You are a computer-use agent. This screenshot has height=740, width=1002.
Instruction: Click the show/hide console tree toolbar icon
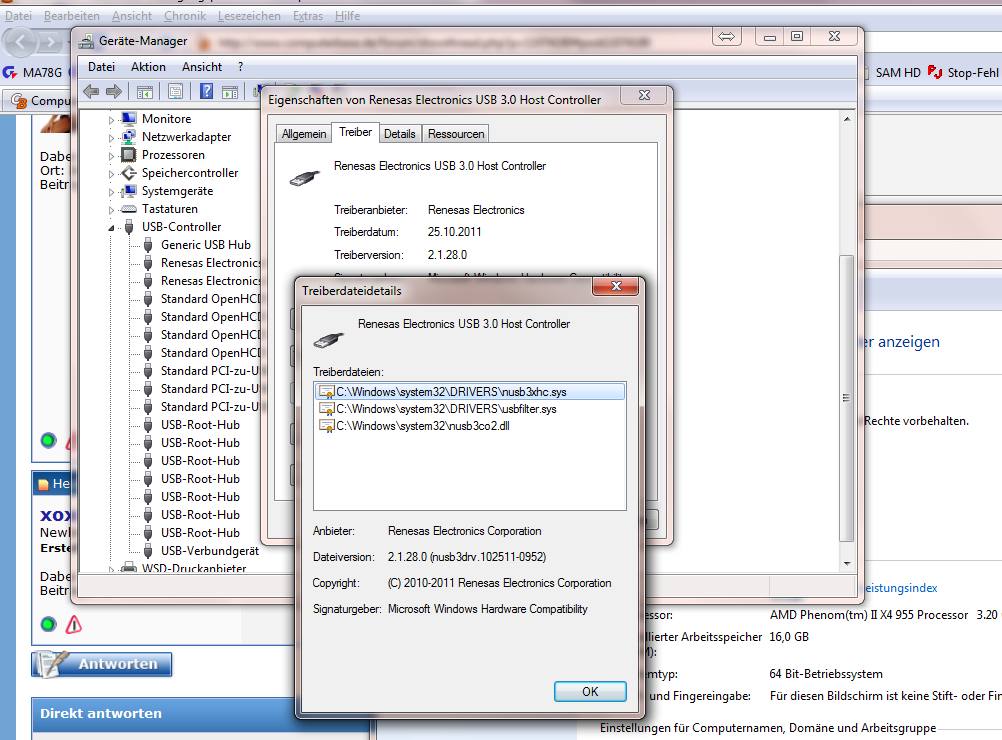point(145,92)
